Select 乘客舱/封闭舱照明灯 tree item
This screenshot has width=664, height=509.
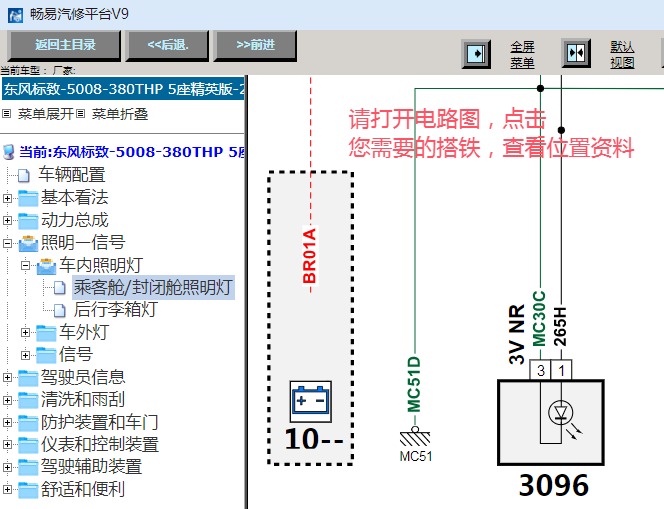pos(153,287)
